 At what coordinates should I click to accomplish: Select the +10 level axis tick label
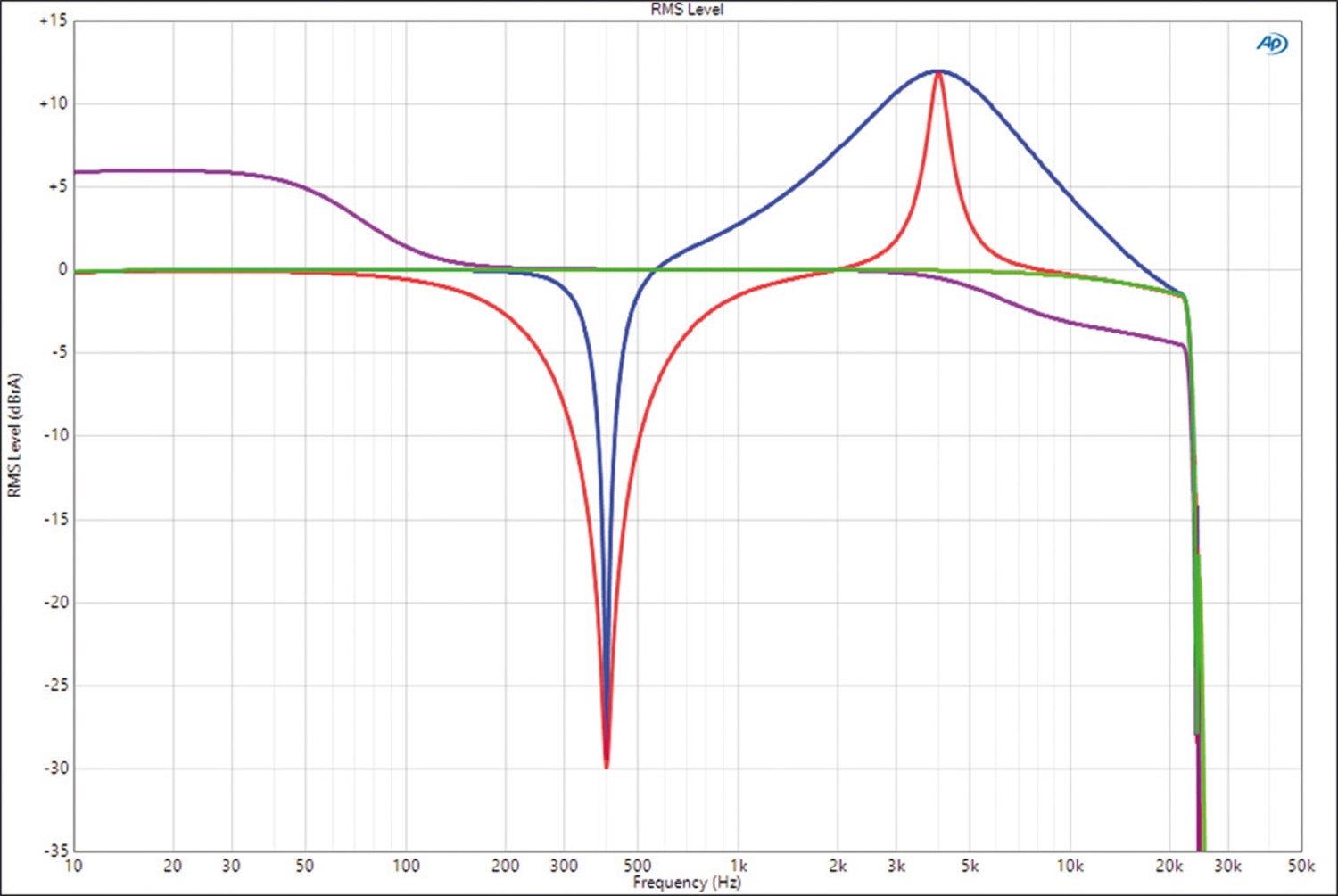(x=53, y=103)
